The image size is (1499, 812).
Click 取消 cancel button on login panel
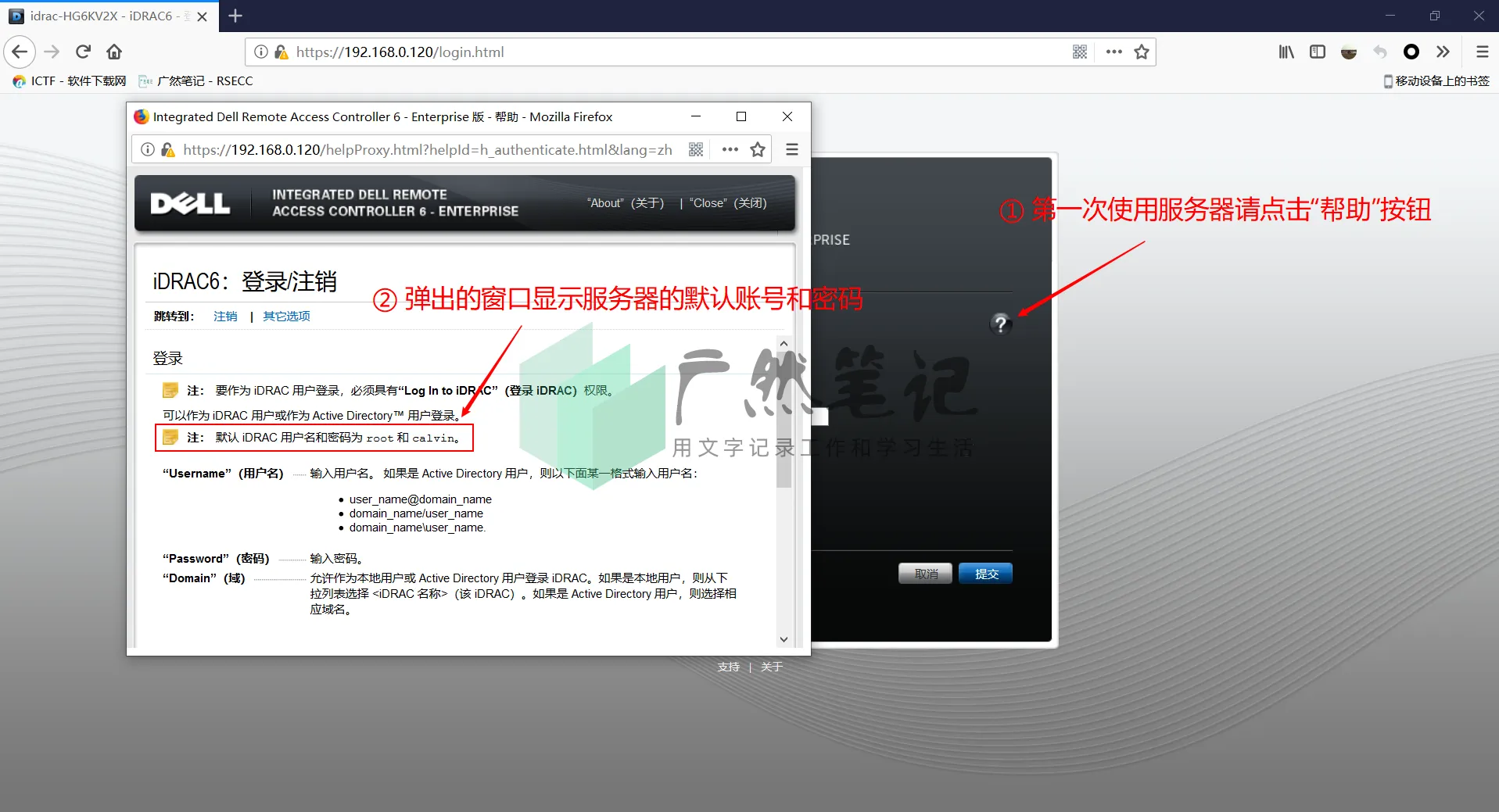pyautogui.click(x=926, y=574)
